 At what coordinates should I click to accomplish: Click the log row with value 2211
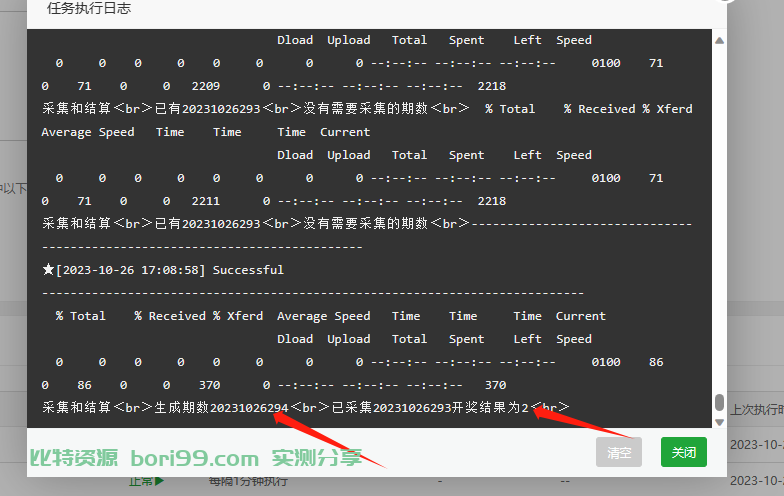tap(274, 201)
